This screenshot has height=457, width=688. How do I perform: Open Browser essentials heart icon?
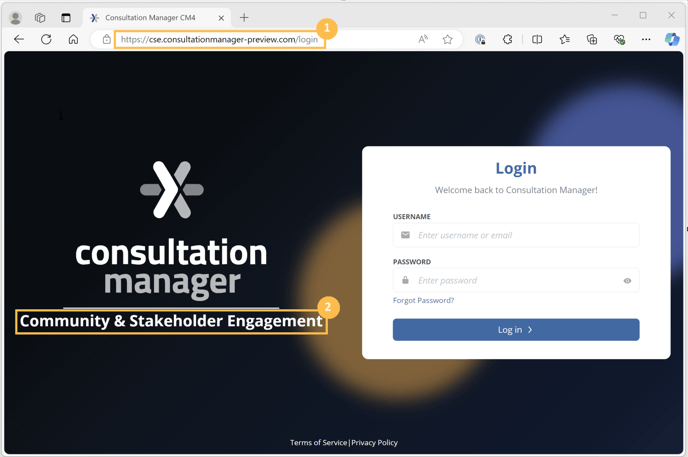click(x=619, y=39)
